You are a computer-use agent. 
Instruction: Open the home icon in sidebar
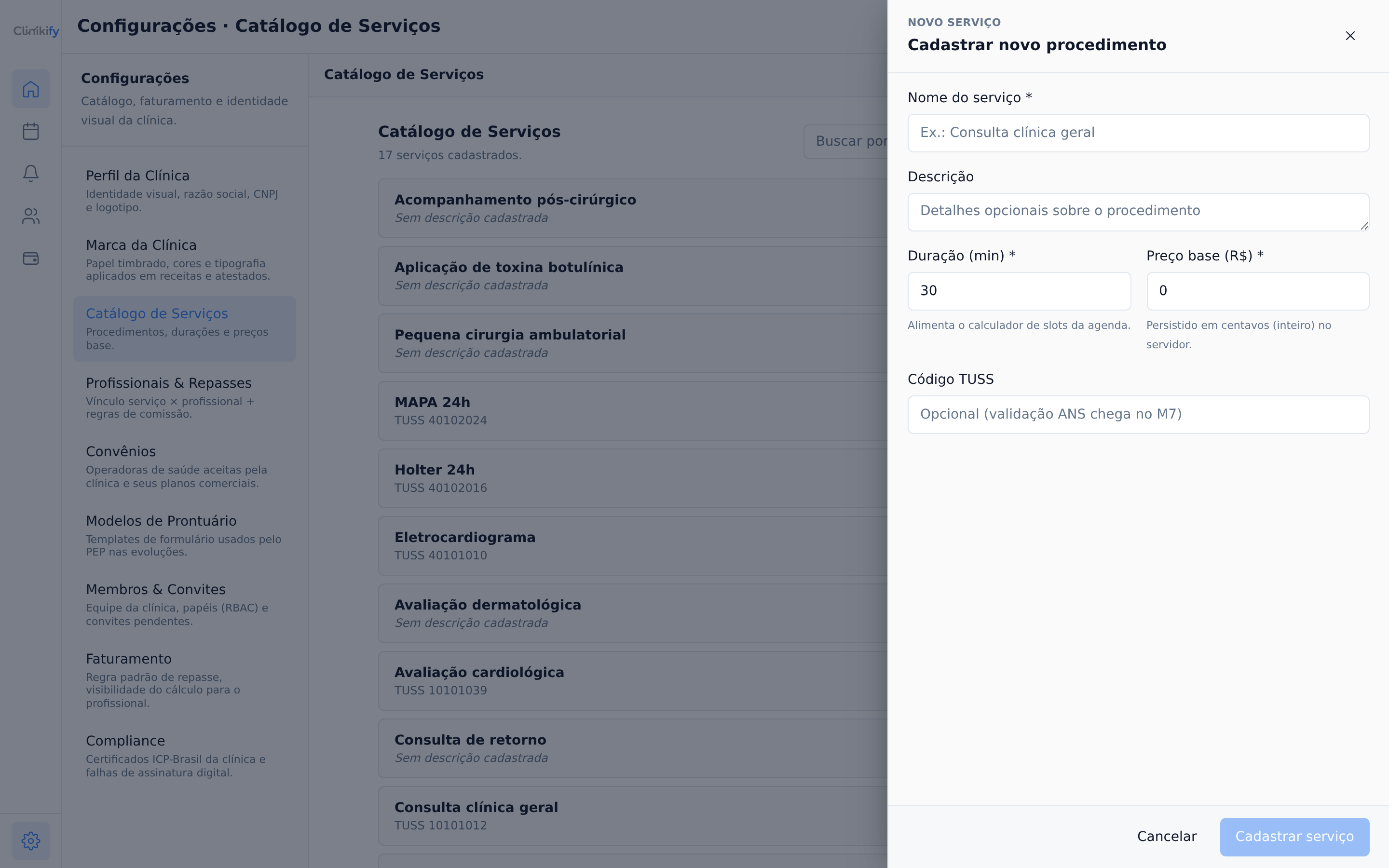[31, 89]
